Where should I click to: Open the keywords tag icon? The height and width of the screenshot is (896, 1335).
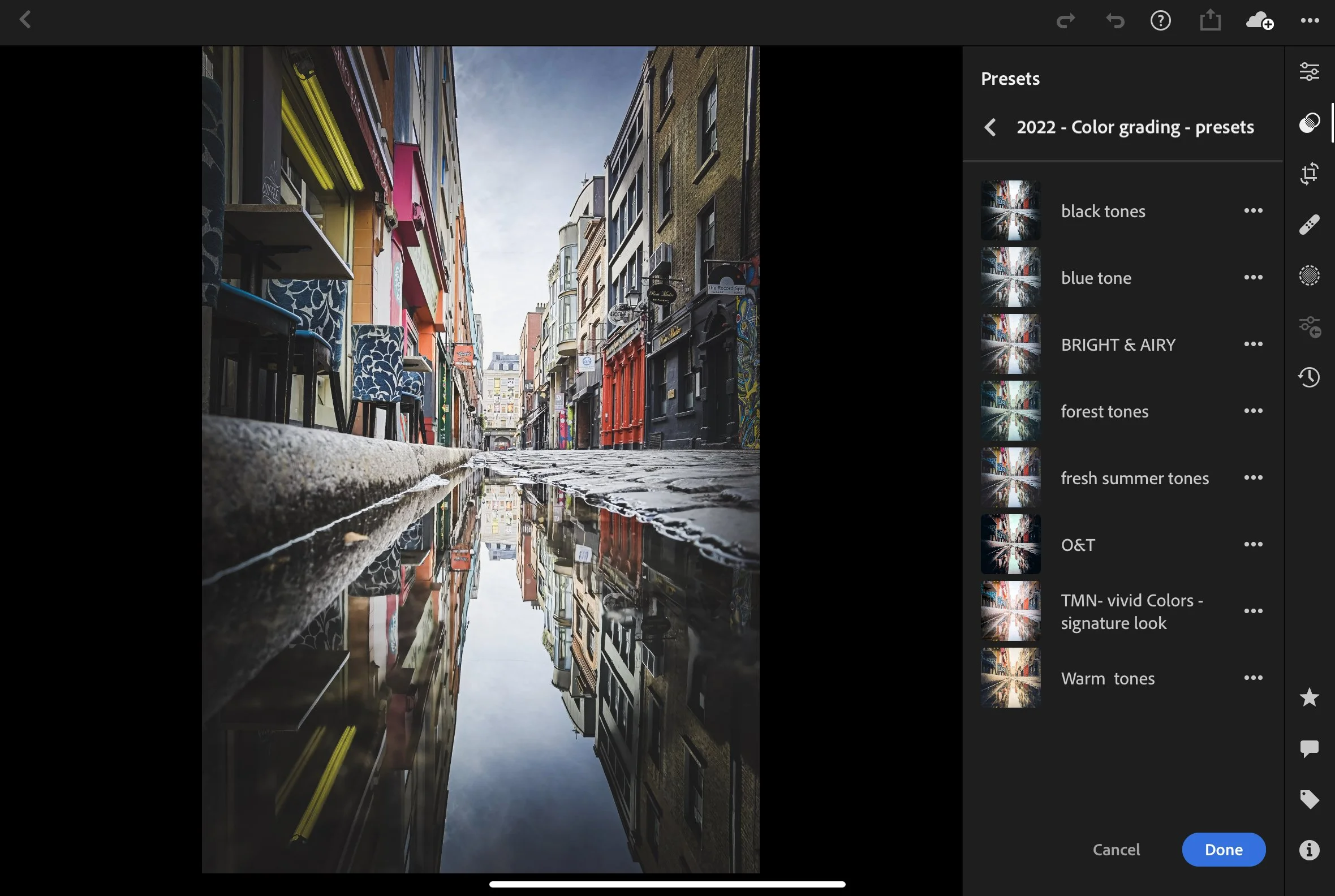click(1309, 799)
